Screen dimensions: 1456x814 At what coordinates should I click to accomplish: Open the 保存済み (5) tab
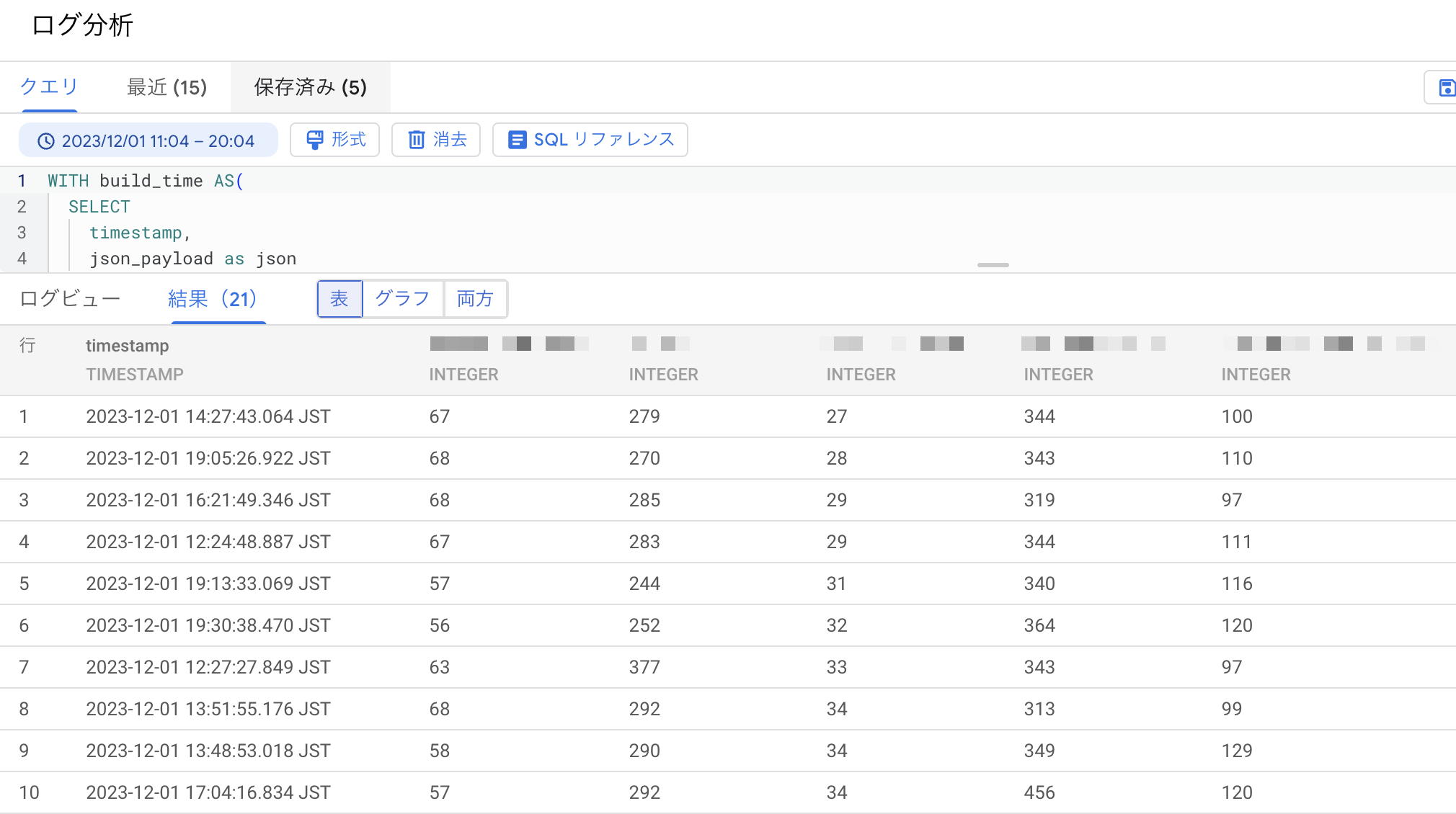click(309, 87)
